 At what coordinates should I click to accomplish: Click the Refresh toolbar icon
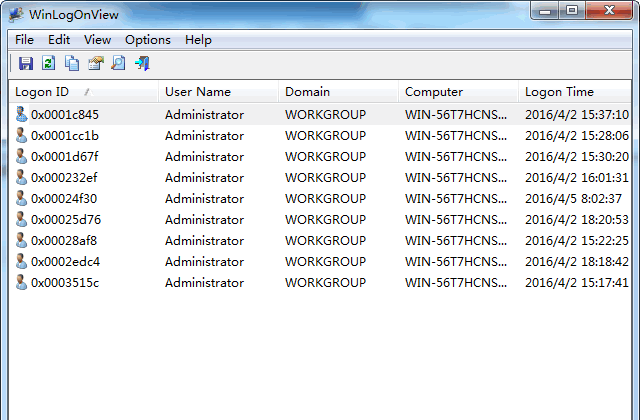click(49, 63)
